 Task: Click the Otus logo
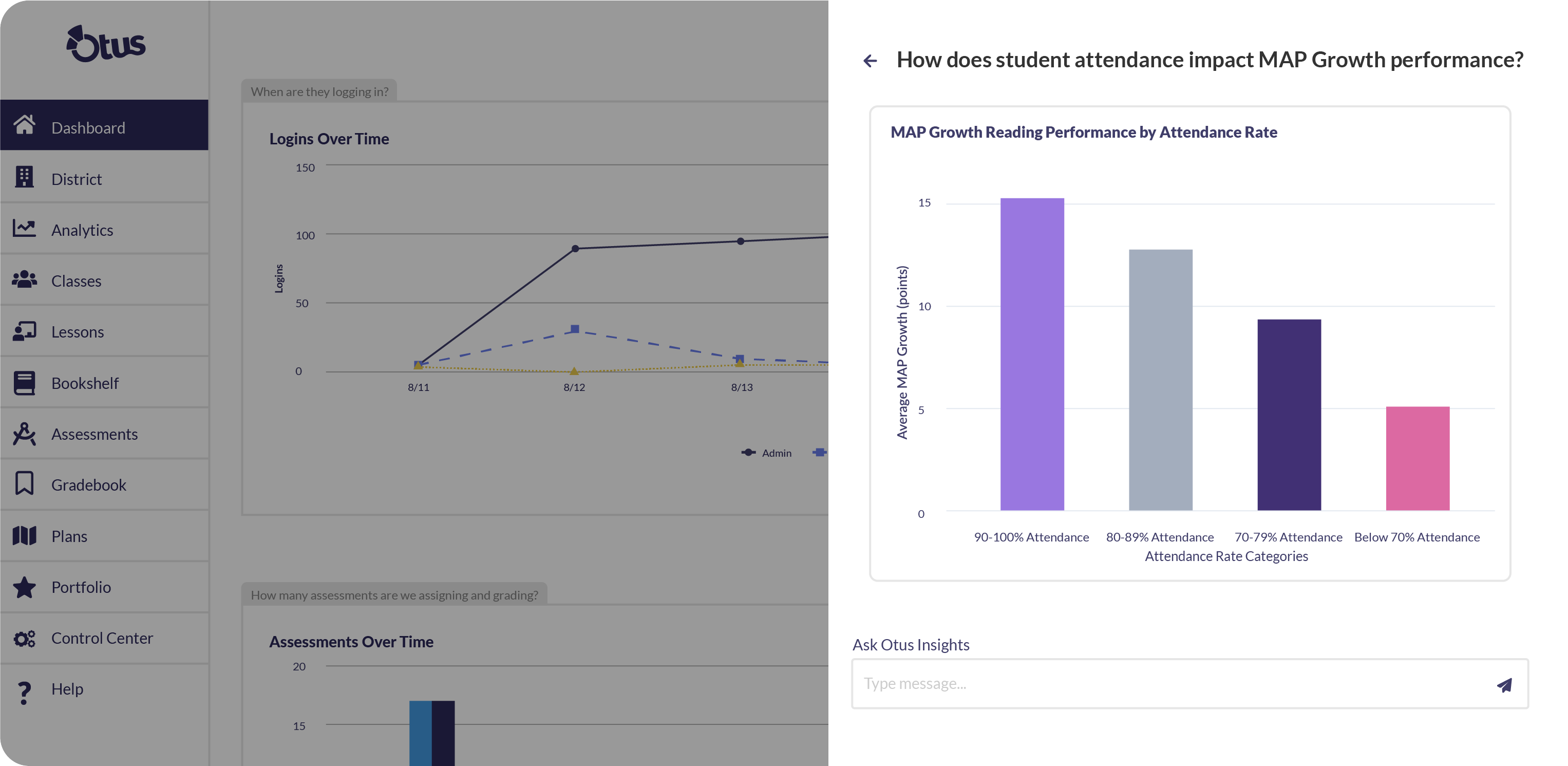pyautogui.click(x=106, y=44)
